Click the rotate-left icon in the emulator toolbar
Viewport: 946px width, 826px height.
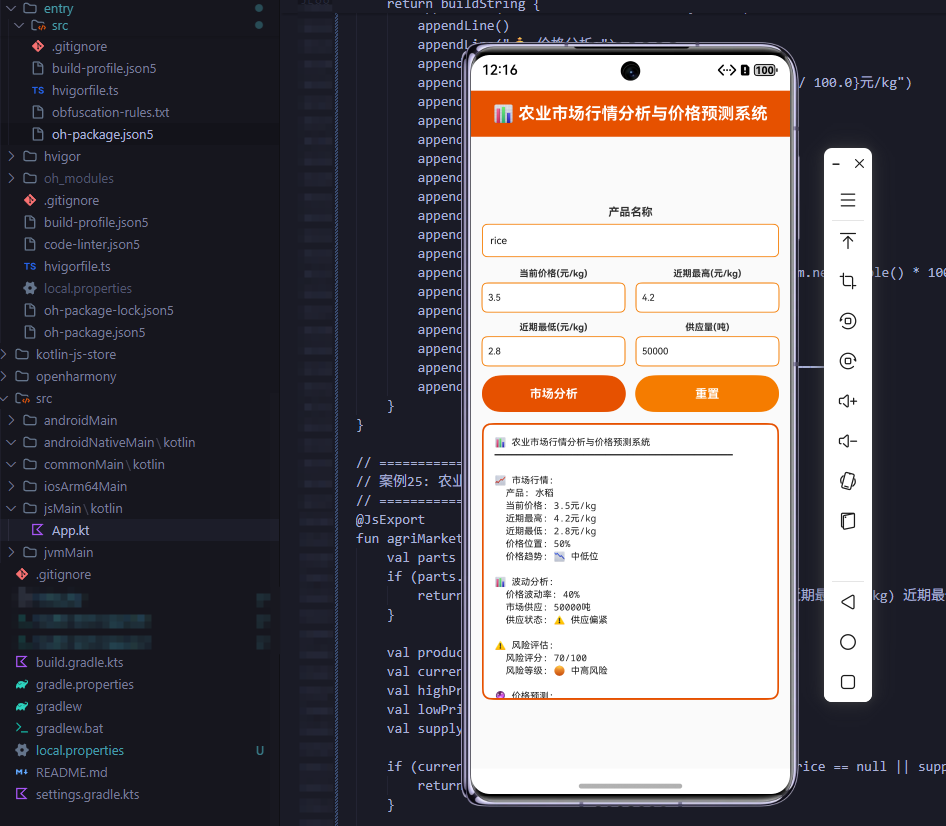click(848, 321)
